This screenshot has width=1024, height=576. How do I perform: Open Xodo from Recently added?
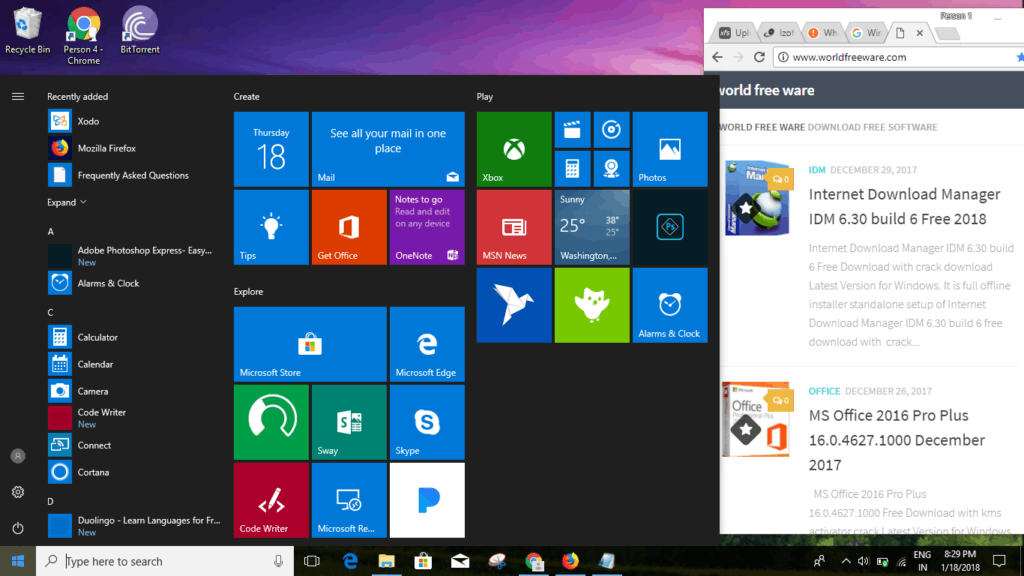[134, 121]
